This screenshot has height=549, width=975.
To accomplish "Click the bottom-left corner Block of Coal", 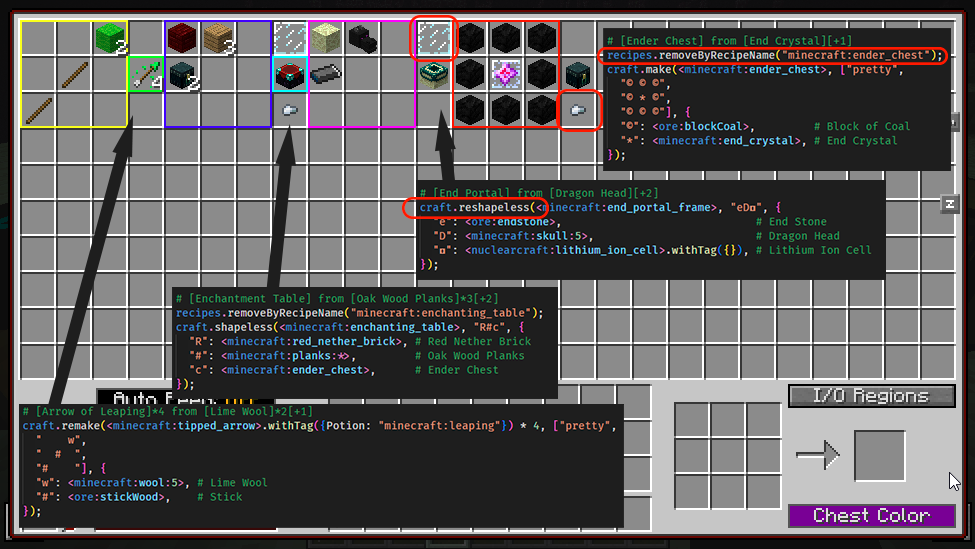I will click(x=470, y=111).
